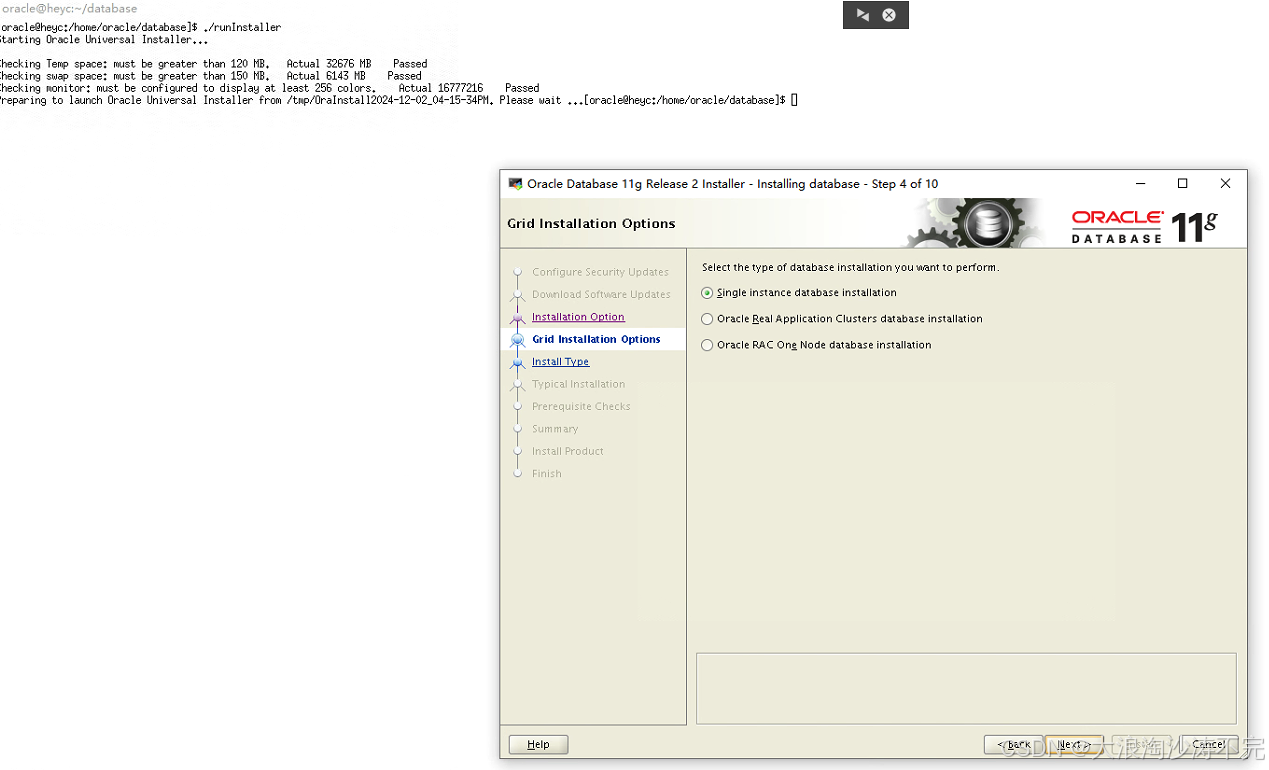
Task: Click the round X icon in top overlay
Action: click(x=889, y=15)
